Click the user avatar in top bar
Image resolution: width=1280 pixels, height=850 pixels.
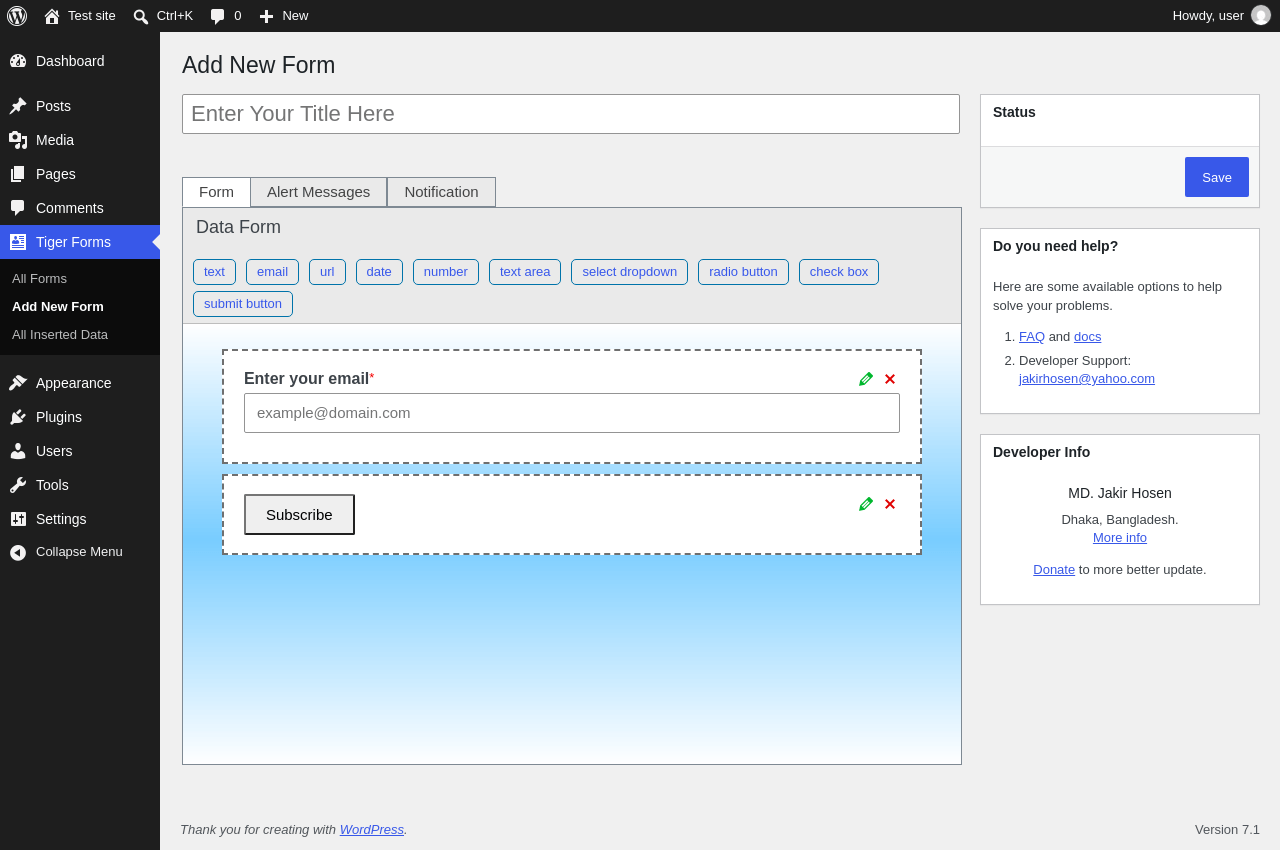1261,15
